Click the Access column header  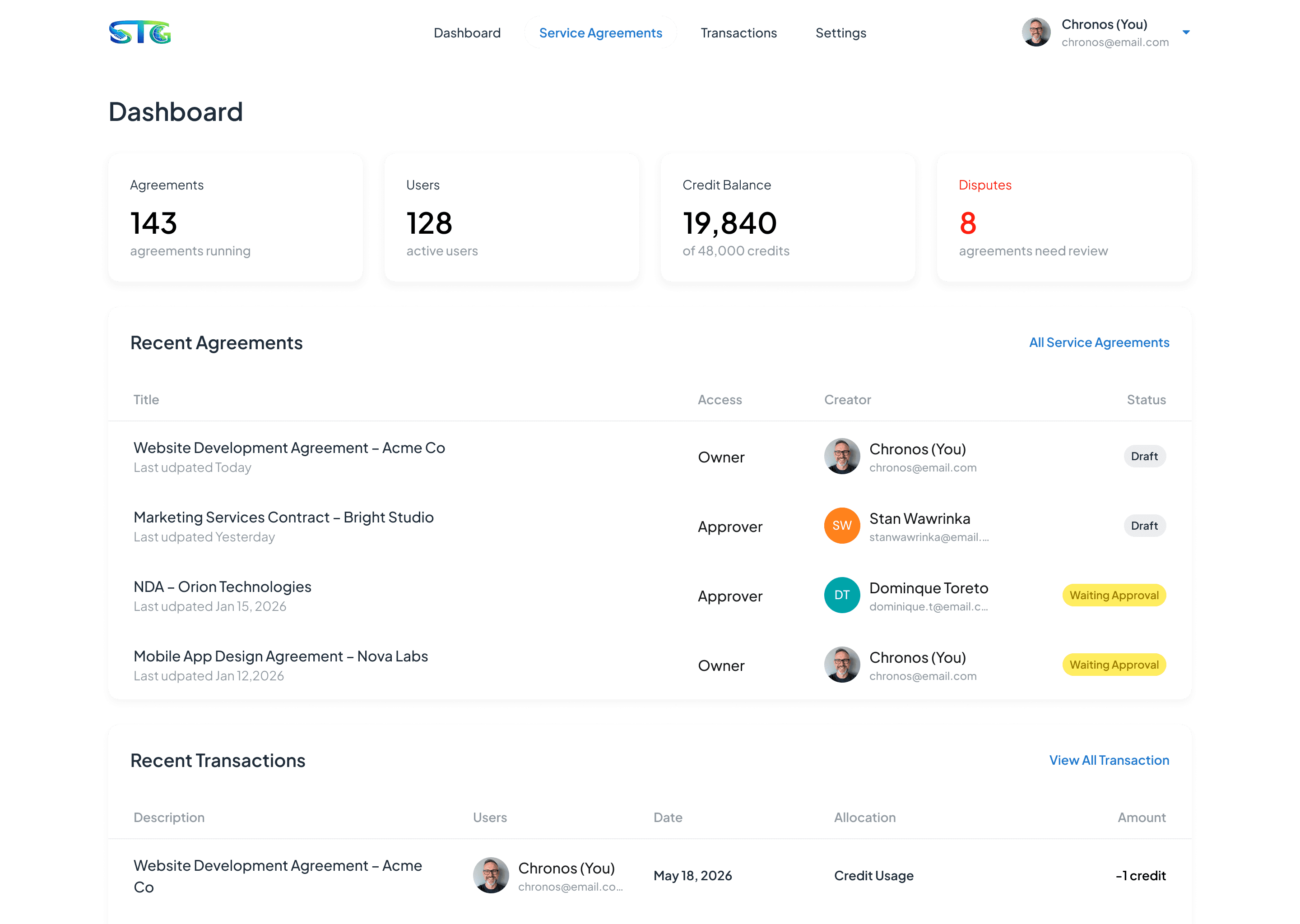720,399
